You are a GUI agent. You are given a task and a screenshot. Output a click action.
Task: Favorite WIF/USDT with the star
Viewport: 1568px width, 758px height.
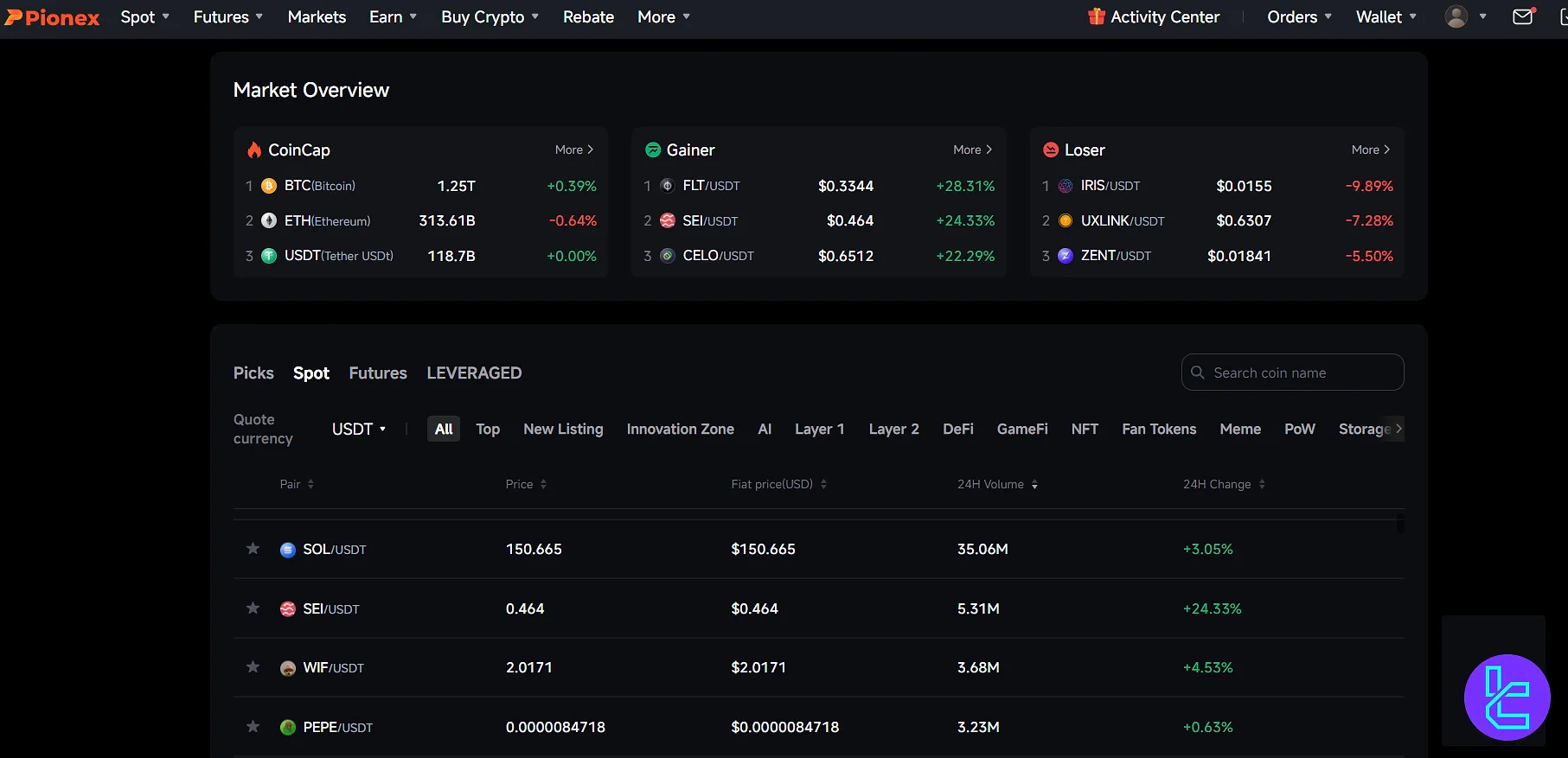click(x=253, y=666)
